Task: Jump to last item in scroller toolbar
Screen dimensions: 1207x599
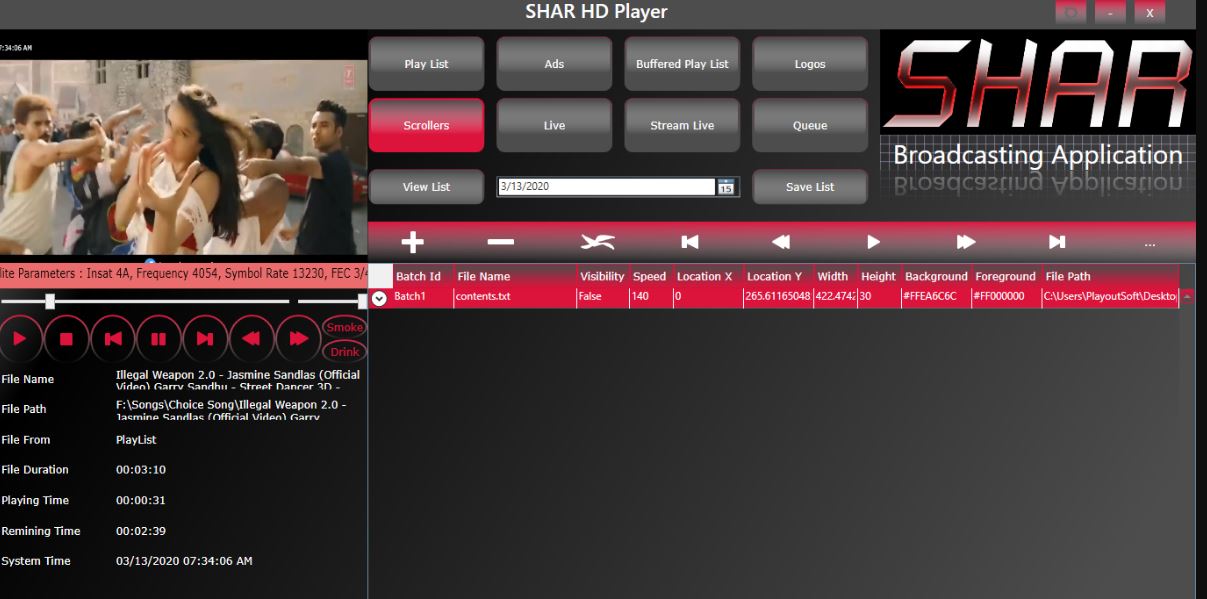Action: pyautogui.click(x=1057, y=242)
